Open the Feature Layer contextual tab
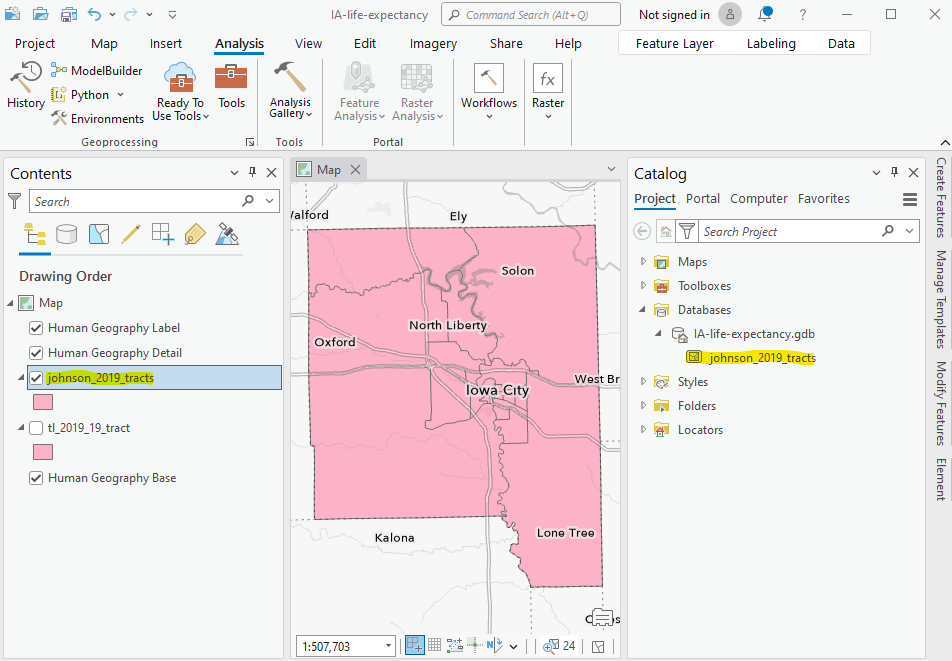The width and height of the screenshot is (952, 661). tap(675, 44)
